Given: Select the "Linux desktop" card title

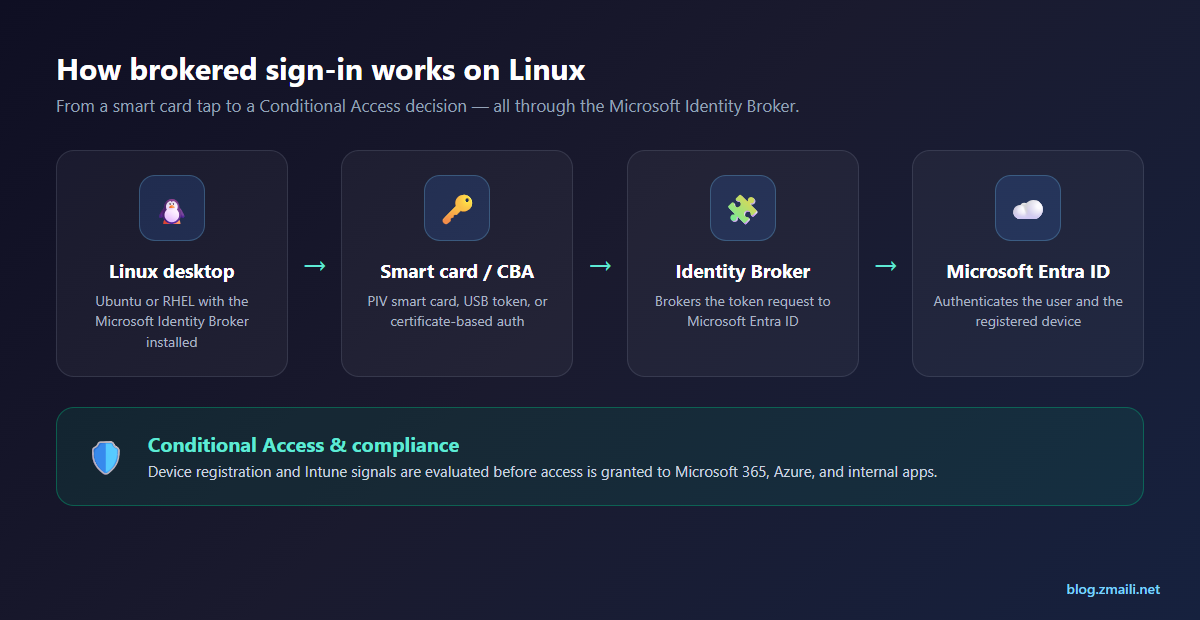Looking at the screenshot, I should [172, 271].
